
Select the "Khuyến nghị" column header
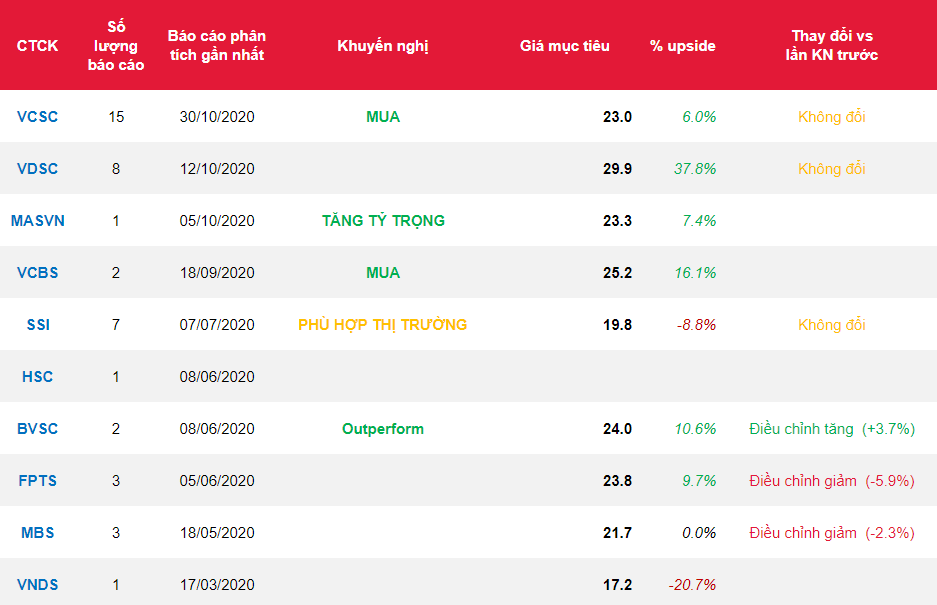383,46
